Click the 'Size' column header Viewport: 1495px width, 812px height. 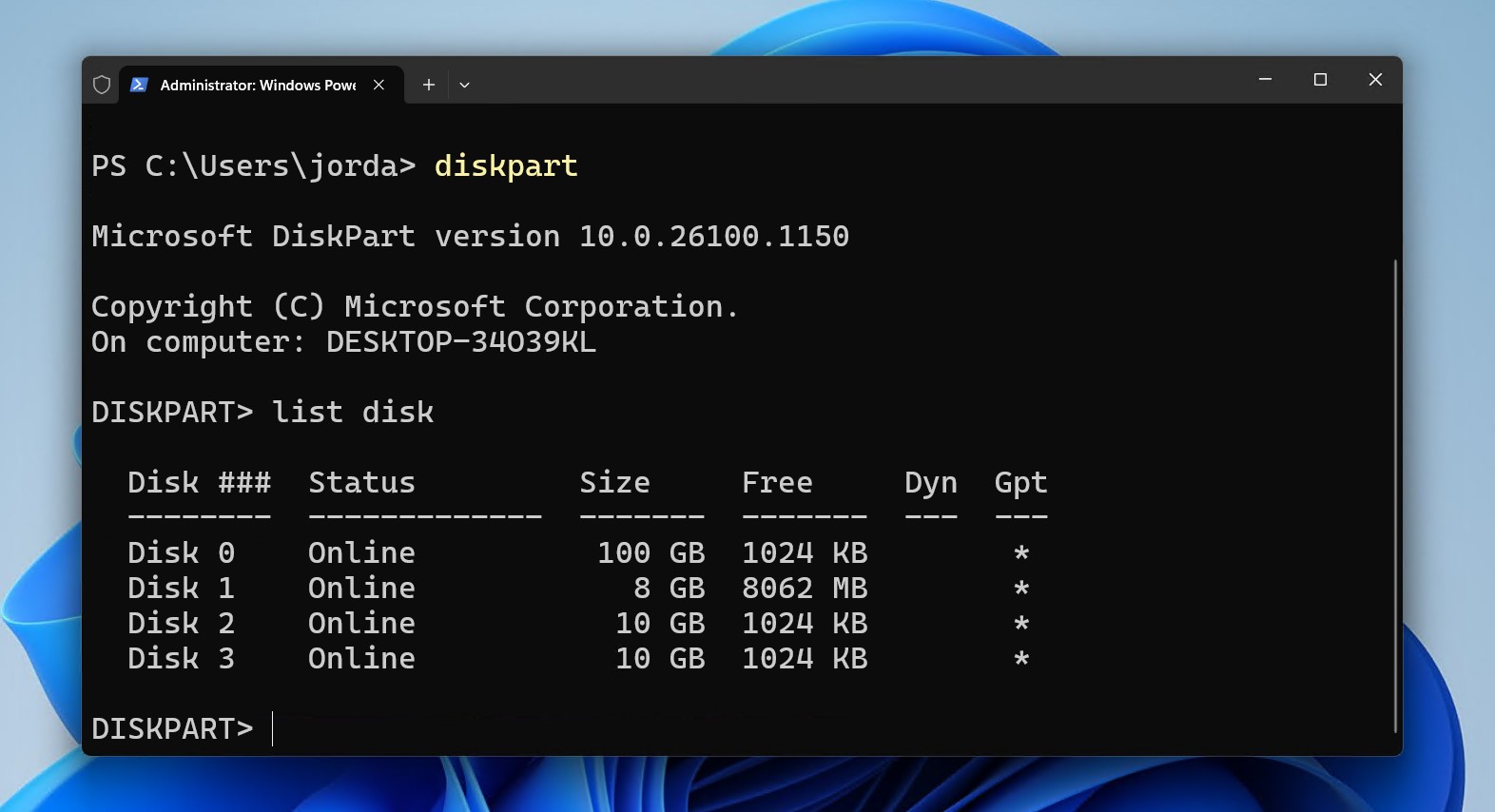pyautogui.click(x=615, y=482)
